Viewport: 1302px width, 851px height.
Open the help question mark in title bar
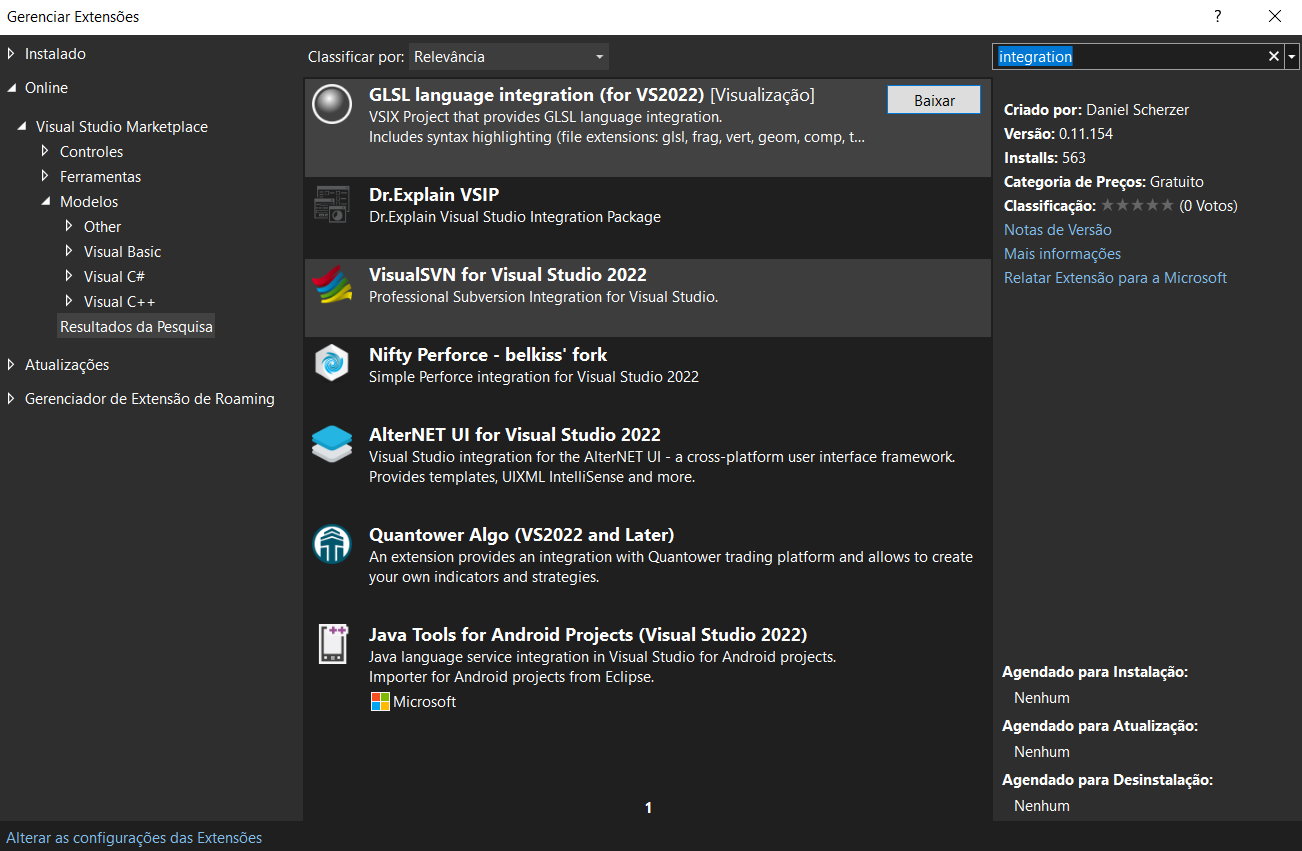1217,17
